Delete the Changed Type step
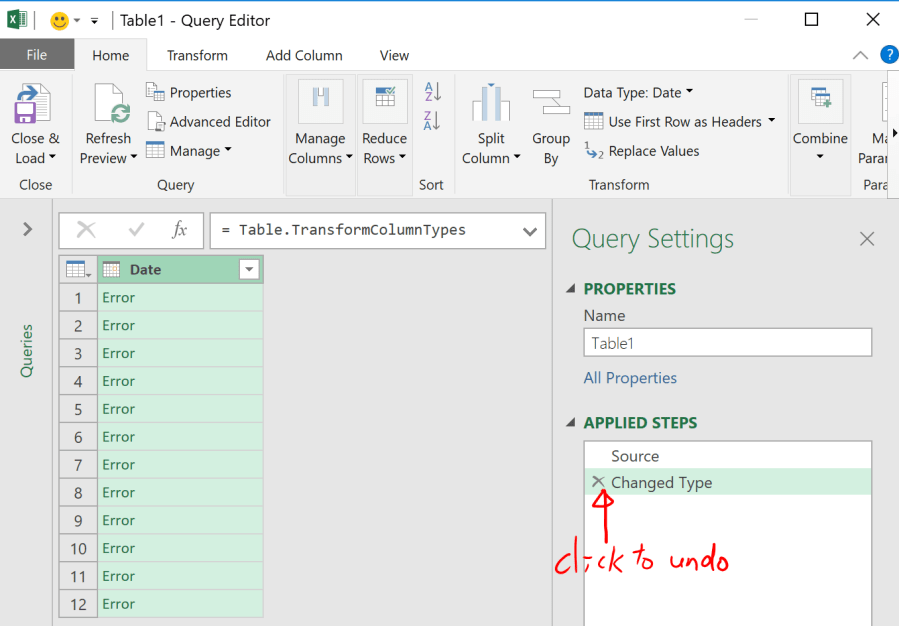Screen dimensions: 899x626 (x=598, y=482)
